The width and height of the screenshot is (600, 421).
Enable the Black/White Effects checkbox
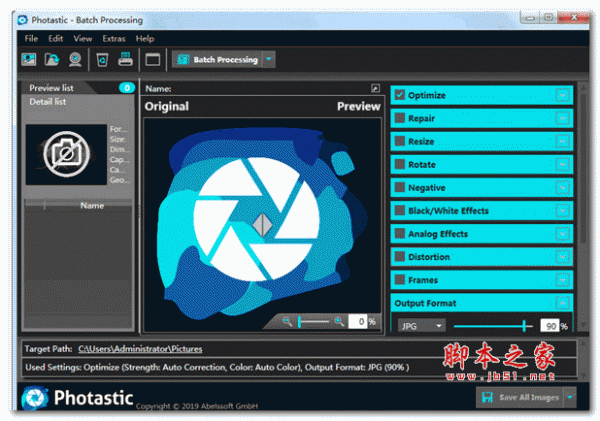399,210
